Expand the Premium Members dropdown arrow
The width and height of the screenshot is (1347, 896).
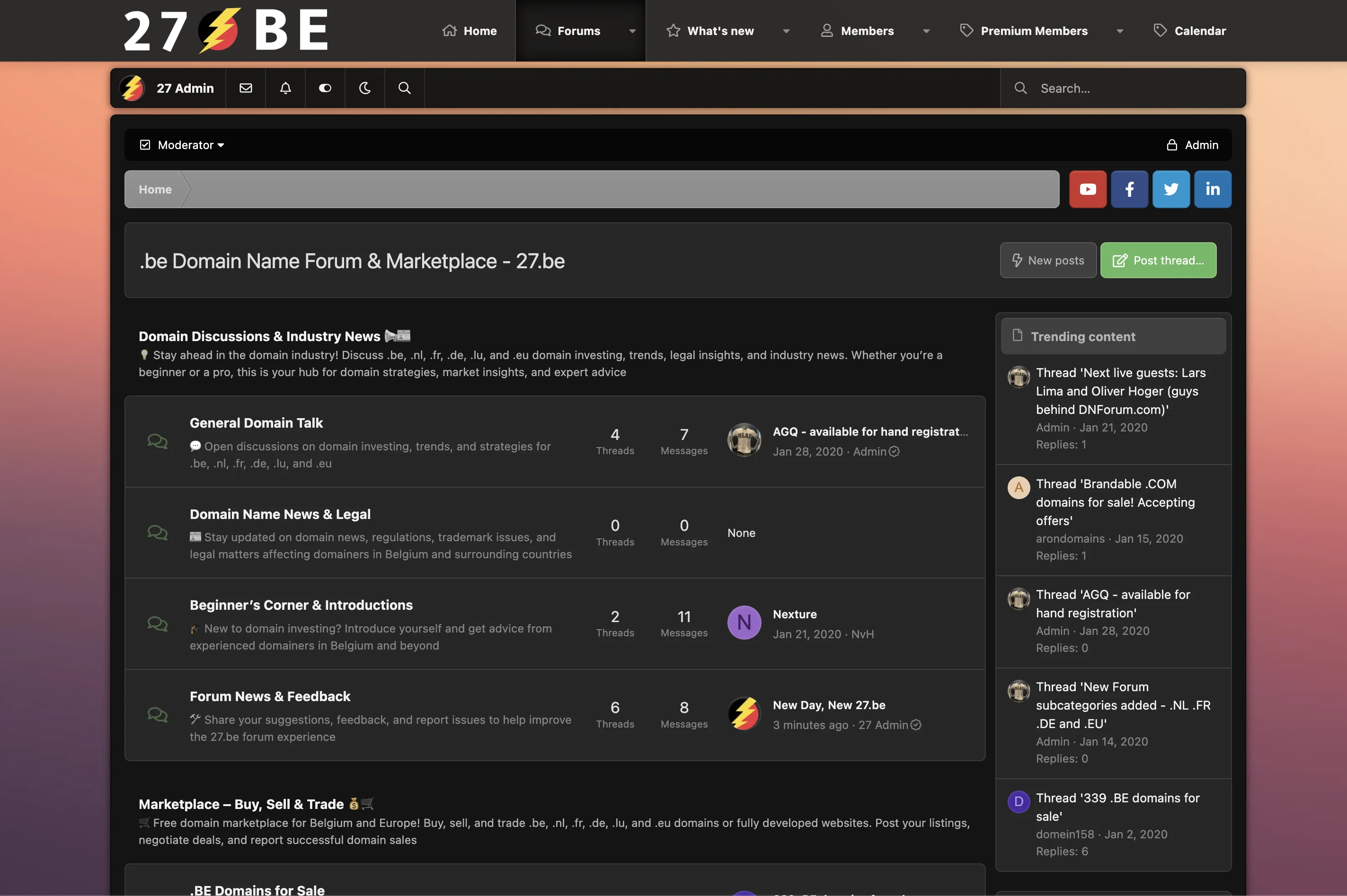click(1120, 31)
